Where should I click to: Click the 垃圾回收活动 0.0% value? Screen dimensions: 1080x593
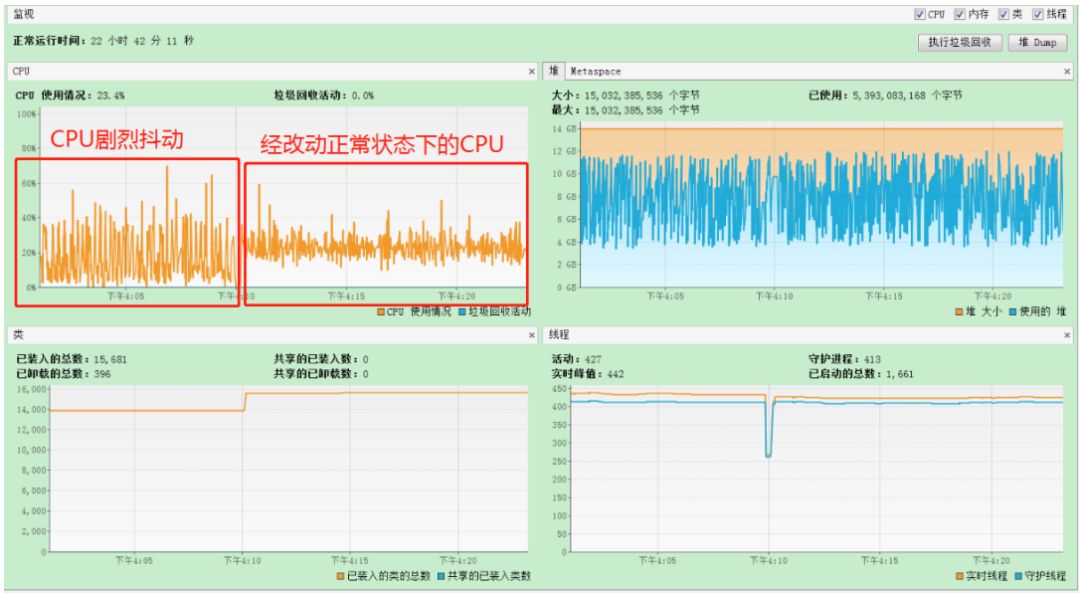[362, 96]
